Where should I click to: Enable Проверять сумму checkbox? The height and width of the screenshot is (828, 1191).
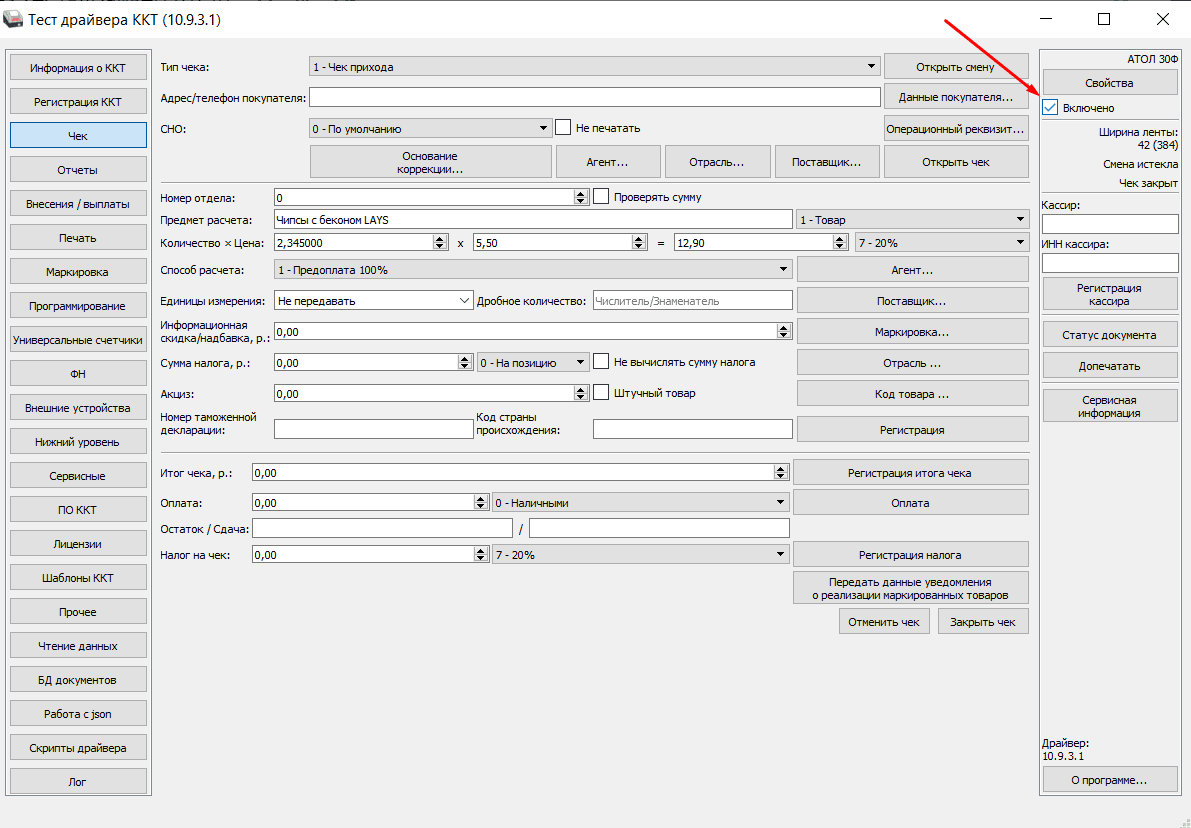[601, 197]
